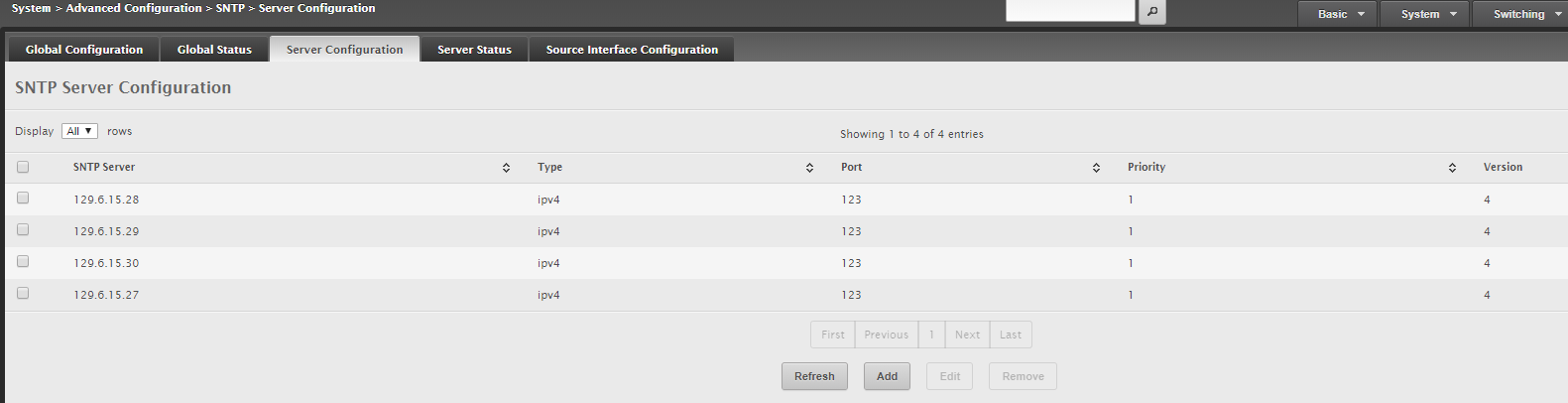Click inside the search input field
Image resolution: width=1568 pixels, height=403 pixels.
[x=1070, y=10]
